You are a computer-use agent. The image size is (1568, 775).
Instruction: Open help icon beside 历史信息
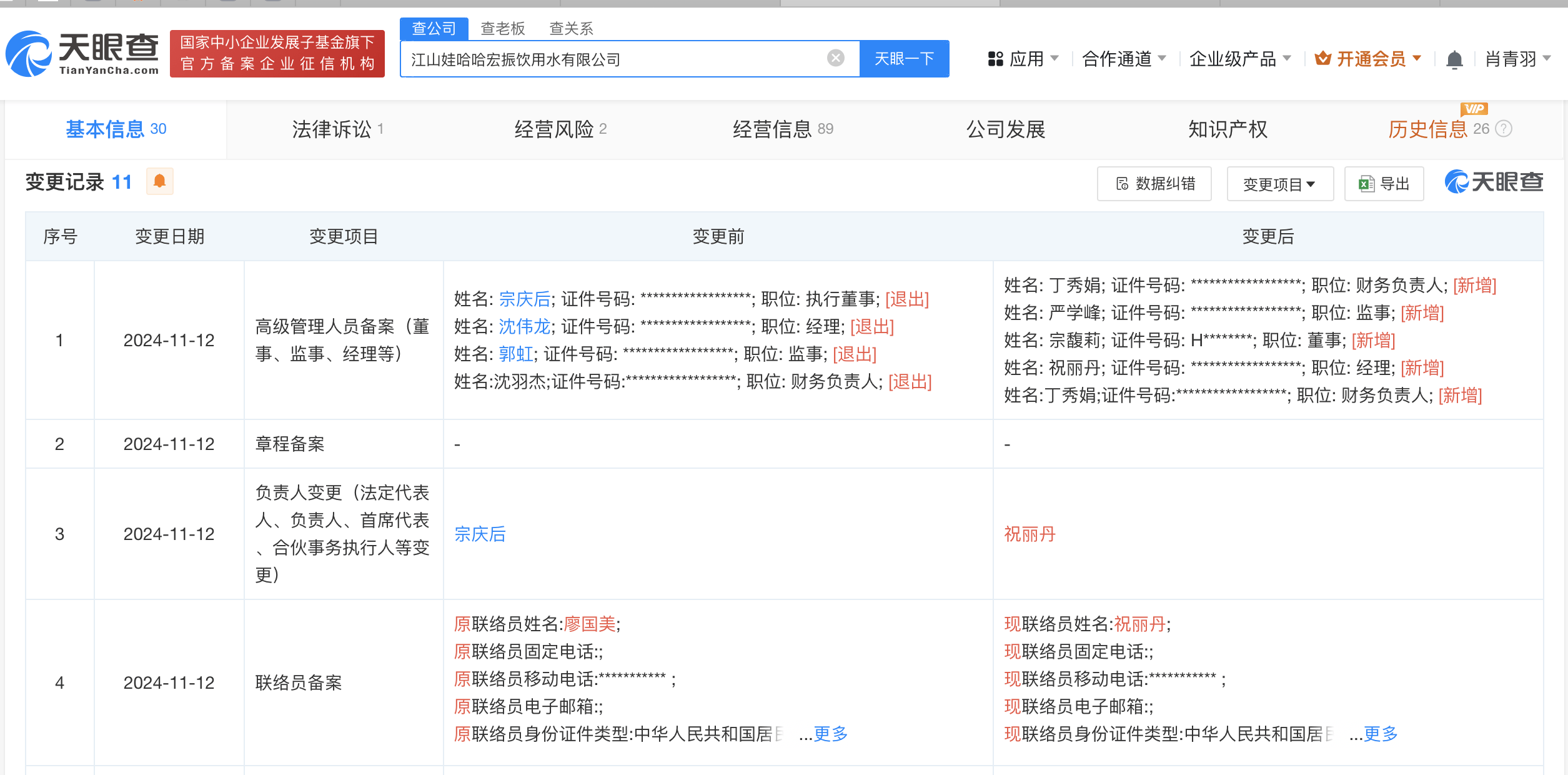1504,129
